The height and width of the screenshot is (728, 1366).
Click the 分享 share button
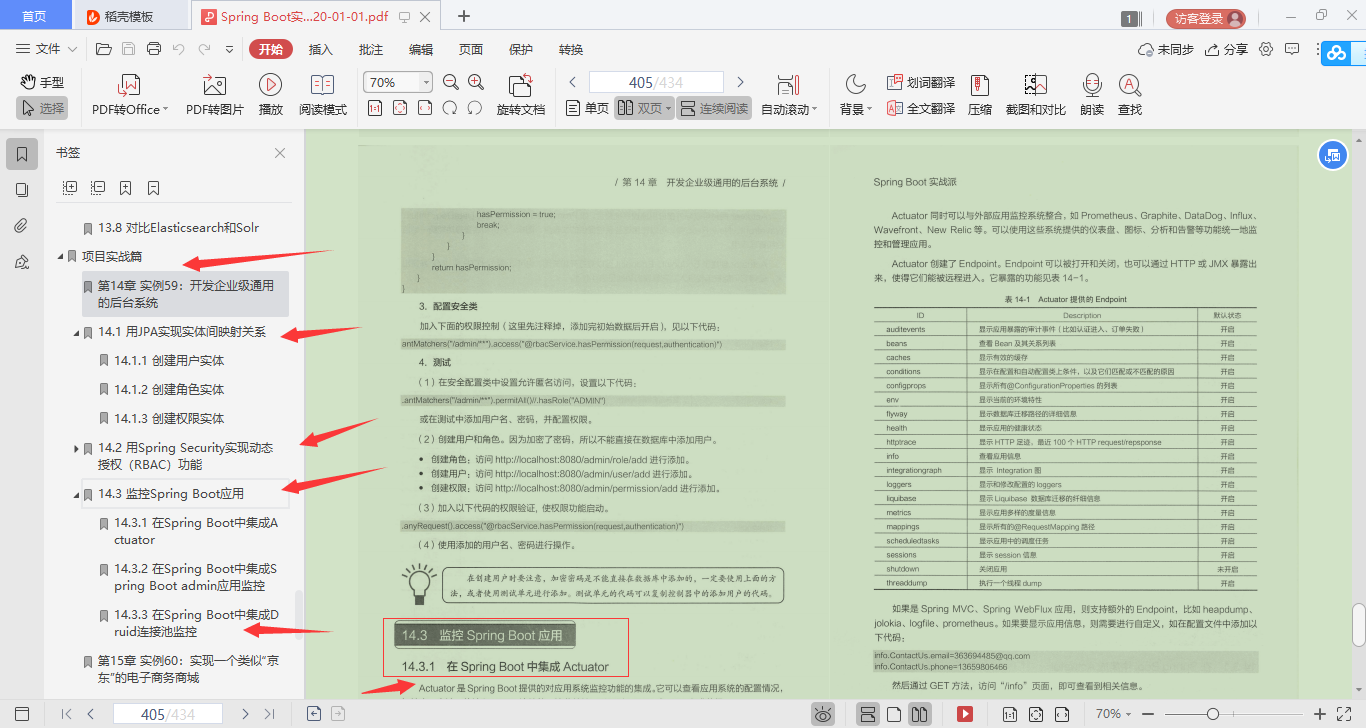[1226, 49]
